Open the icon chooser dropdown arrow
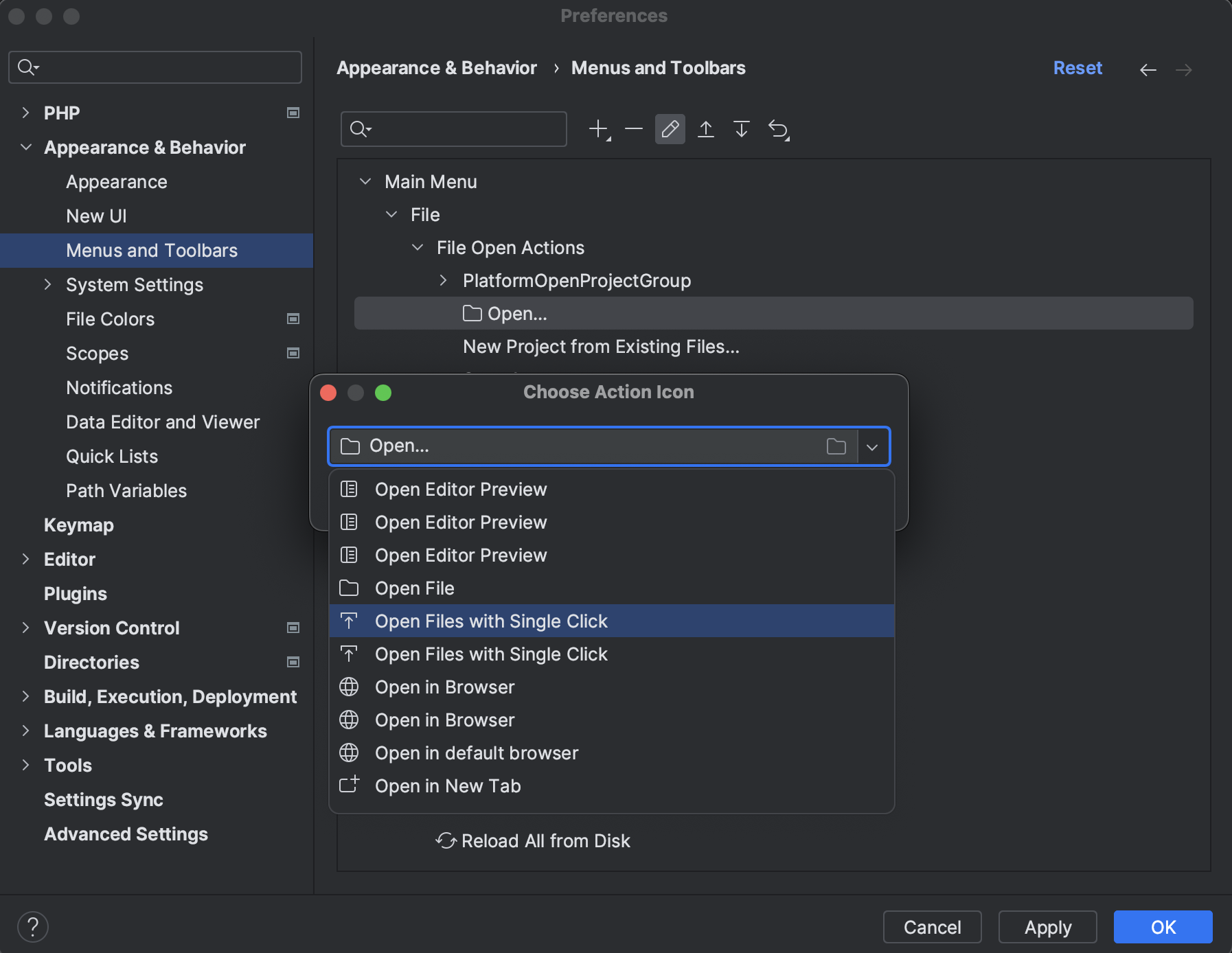The image size is (1232, 953). (x=872, y=446)
